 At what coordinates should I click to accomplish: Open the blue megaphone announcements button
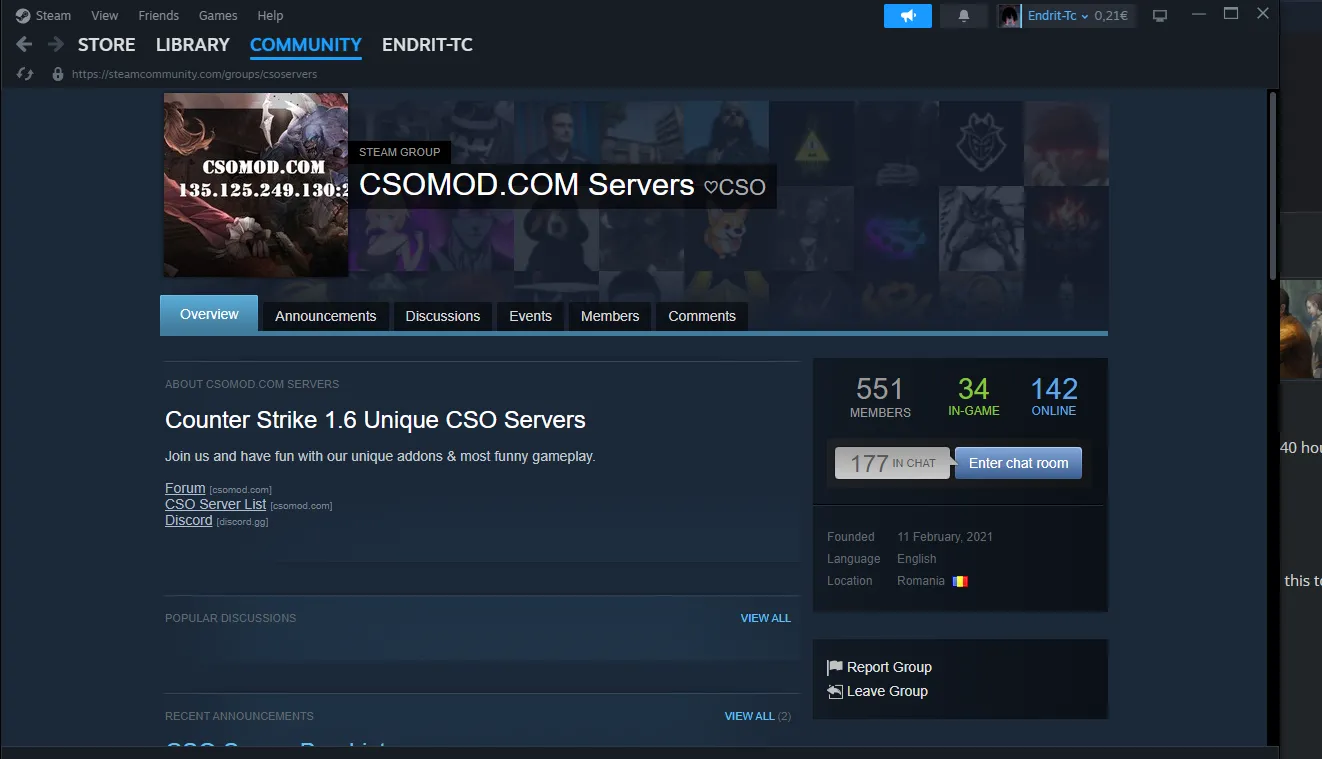tap(908, 16)
